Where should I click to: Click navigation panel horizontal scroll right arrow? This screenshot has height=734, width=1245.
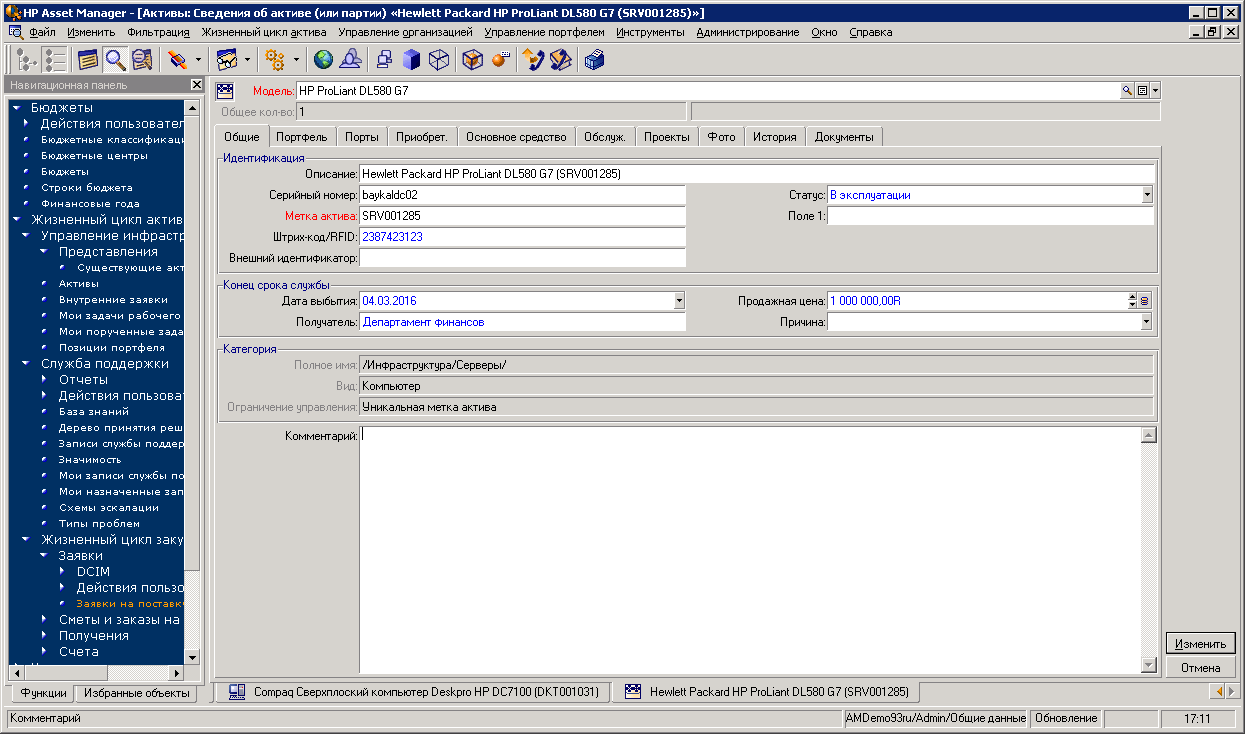click(177, 672)
